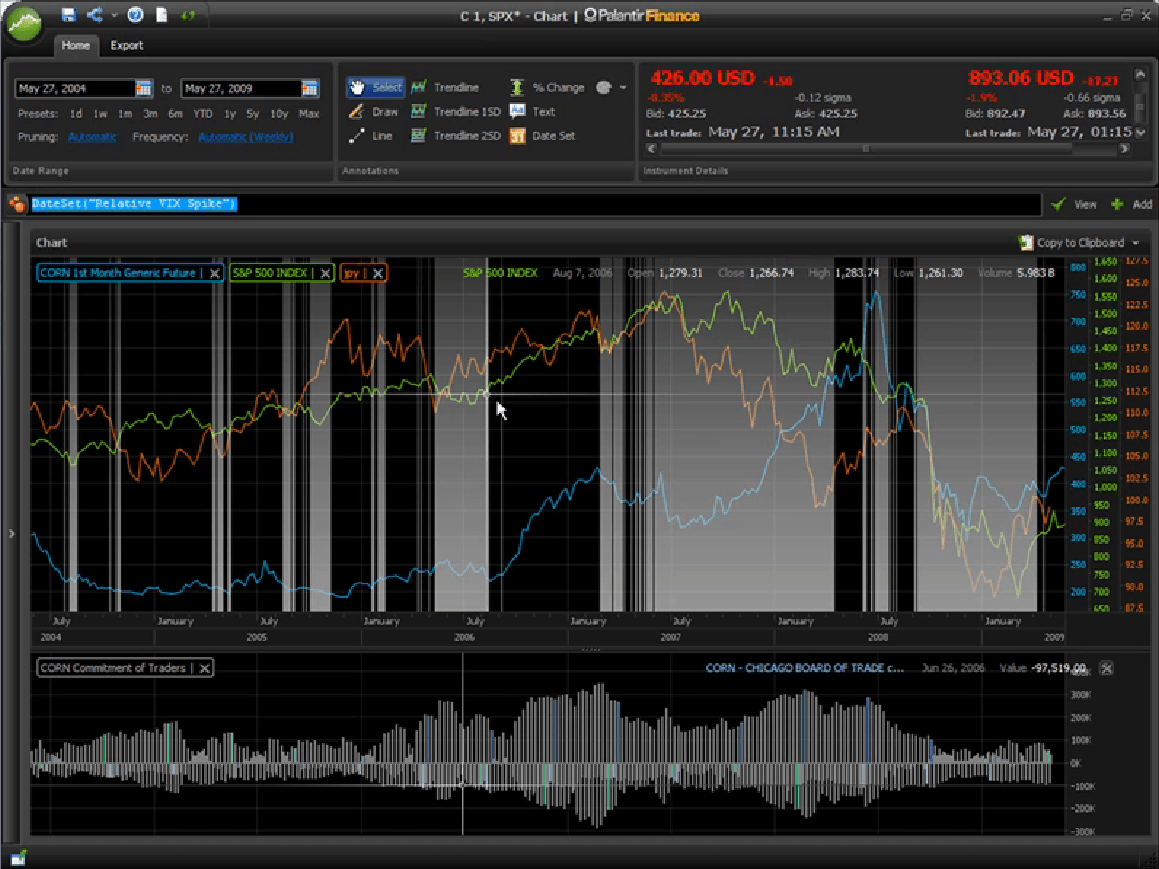Activate the Line annotation tool
Screen dimensions: 1159x869
[371, 136]
